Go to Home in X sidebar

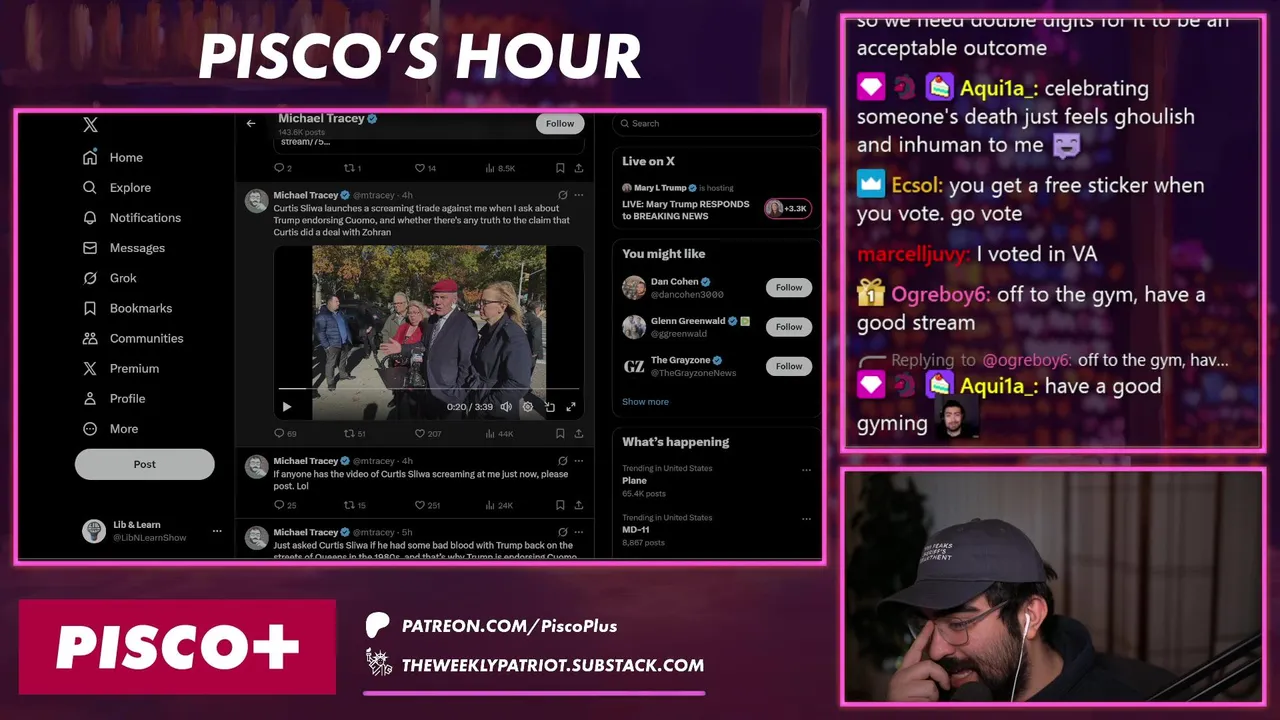point(113,157)
